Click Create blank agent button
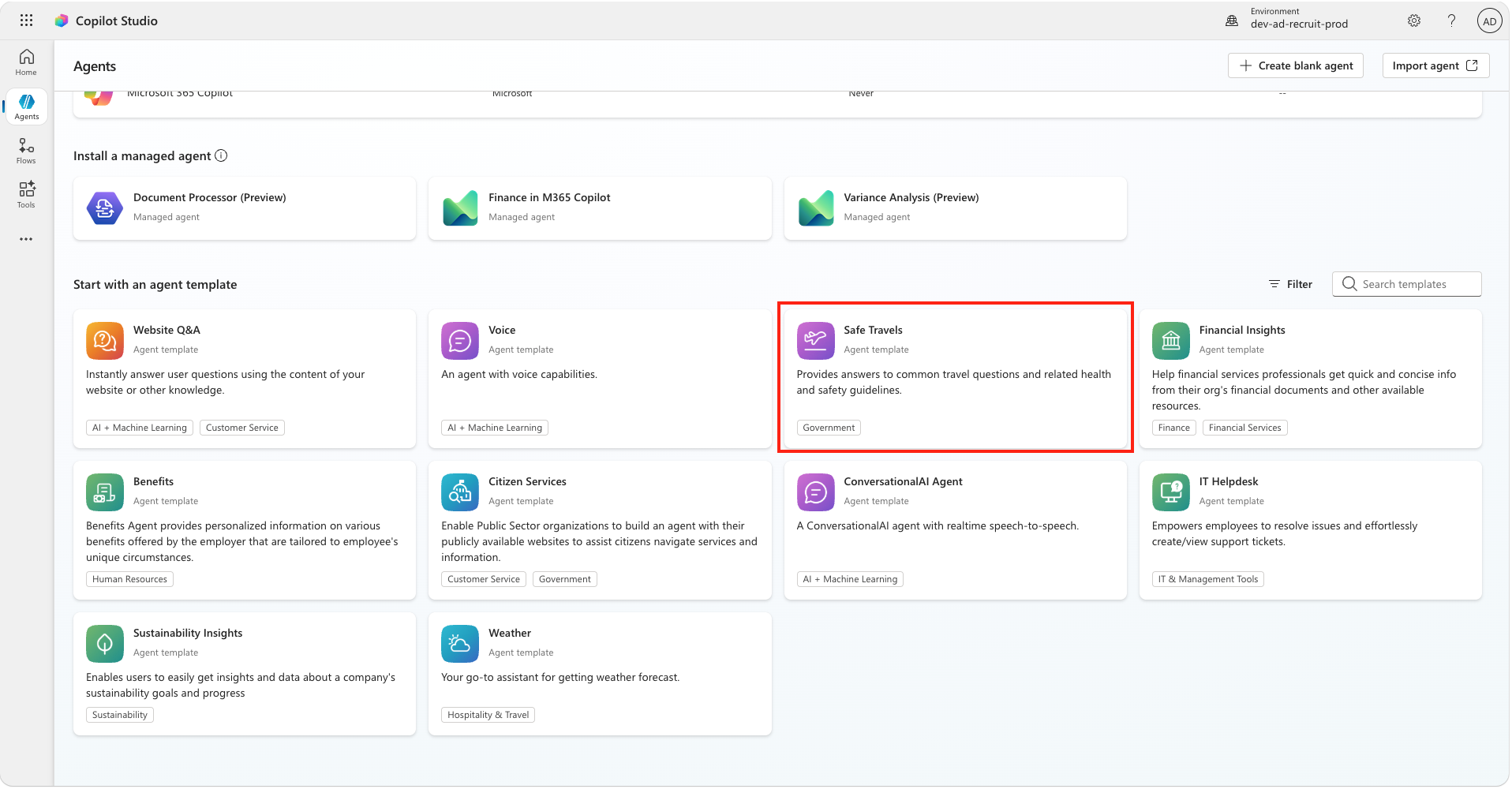This screenshot has height=789, width=1512. 1296,65
